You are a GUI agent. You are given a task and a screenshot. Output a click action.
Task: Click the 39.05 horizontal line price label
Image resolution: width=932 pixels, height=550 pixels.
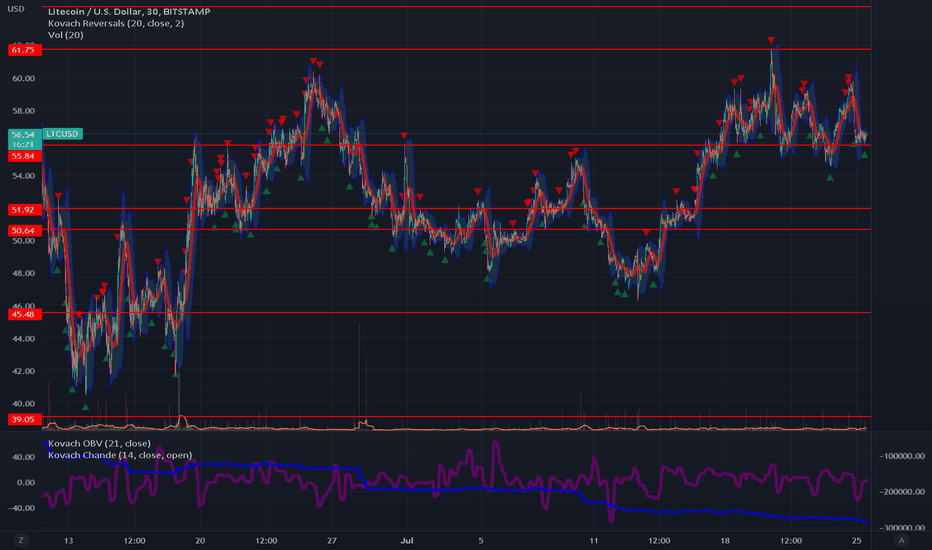(24, 419)
